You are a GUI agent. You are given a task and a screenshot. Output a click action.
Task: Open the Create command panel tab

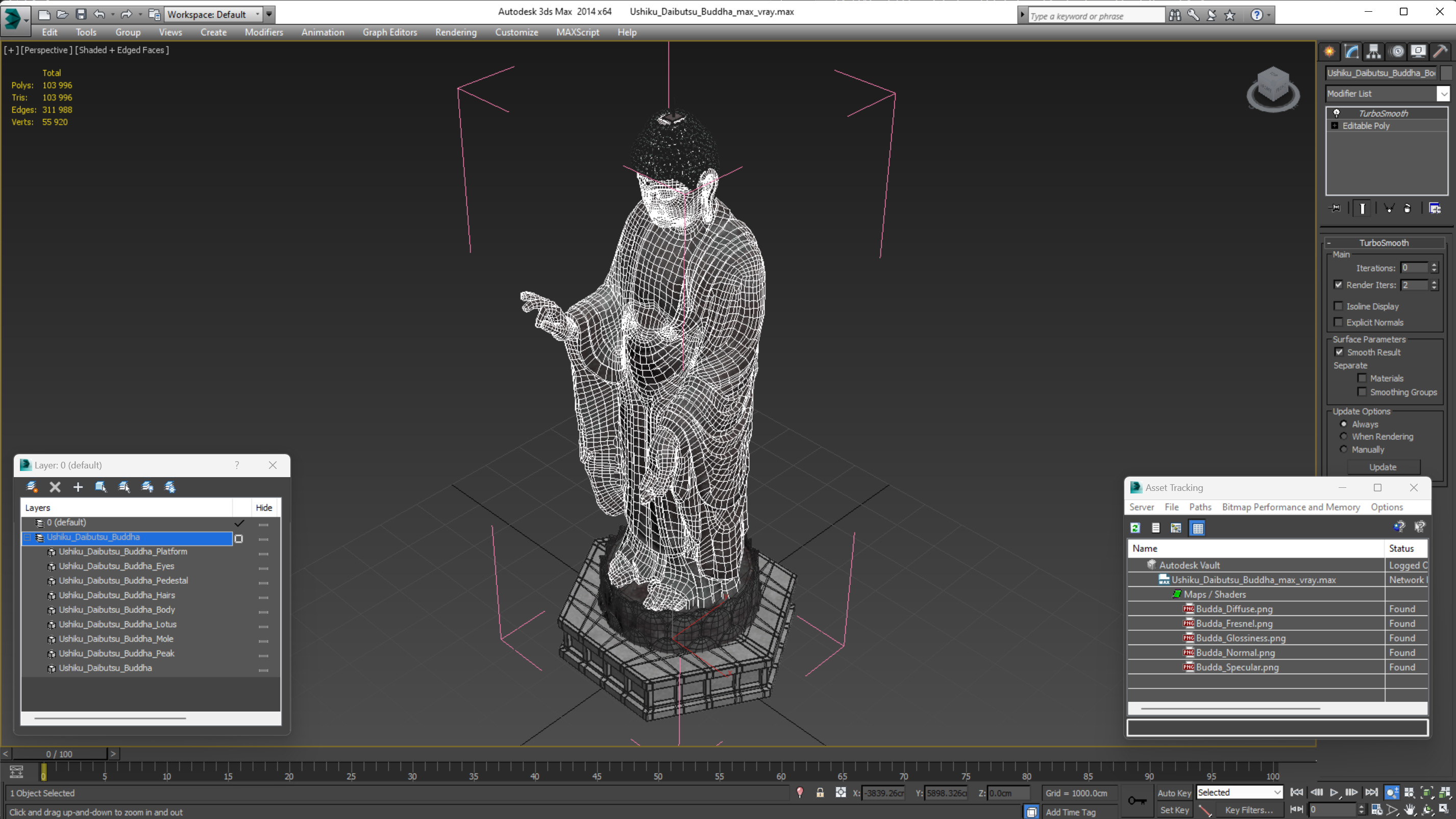(x=1329, y=52)
